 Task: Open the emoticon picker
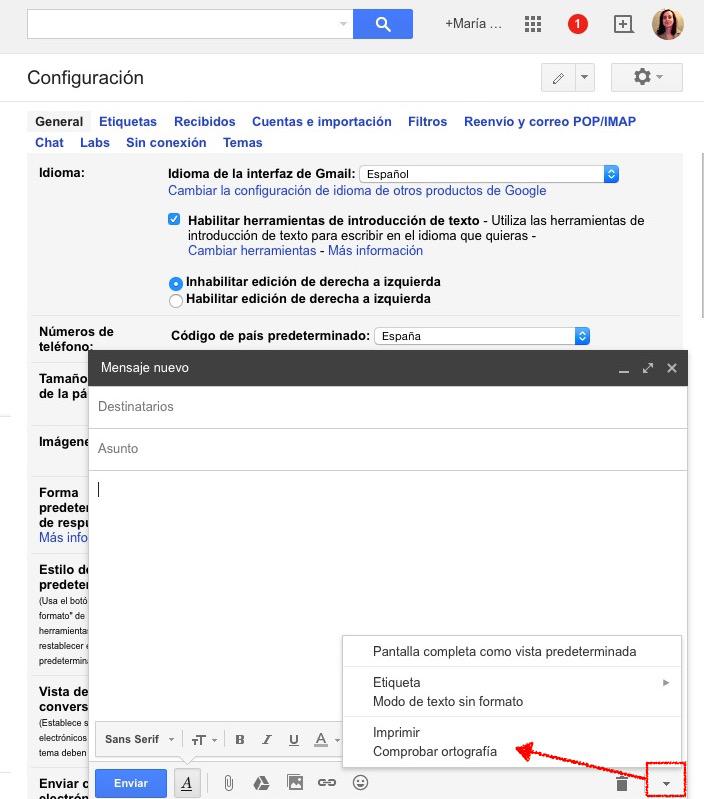[x=360, y=783]
